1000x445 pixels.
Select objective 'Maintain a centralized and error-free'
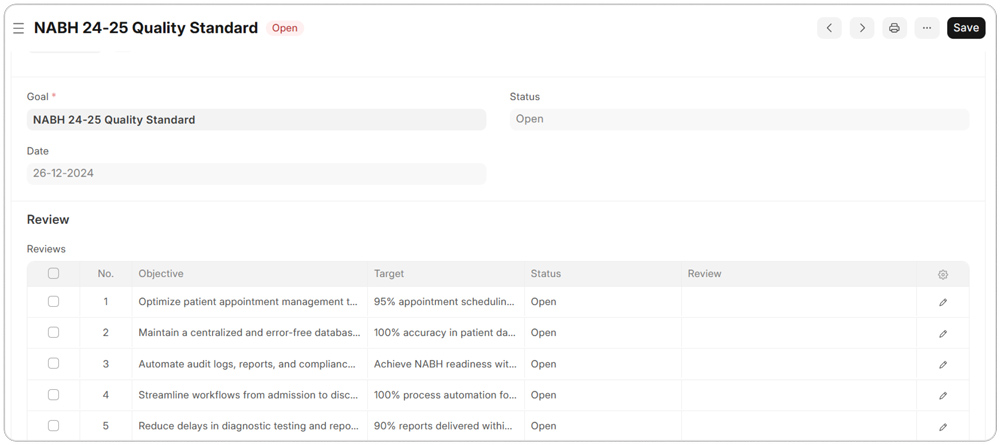(249, 333)
